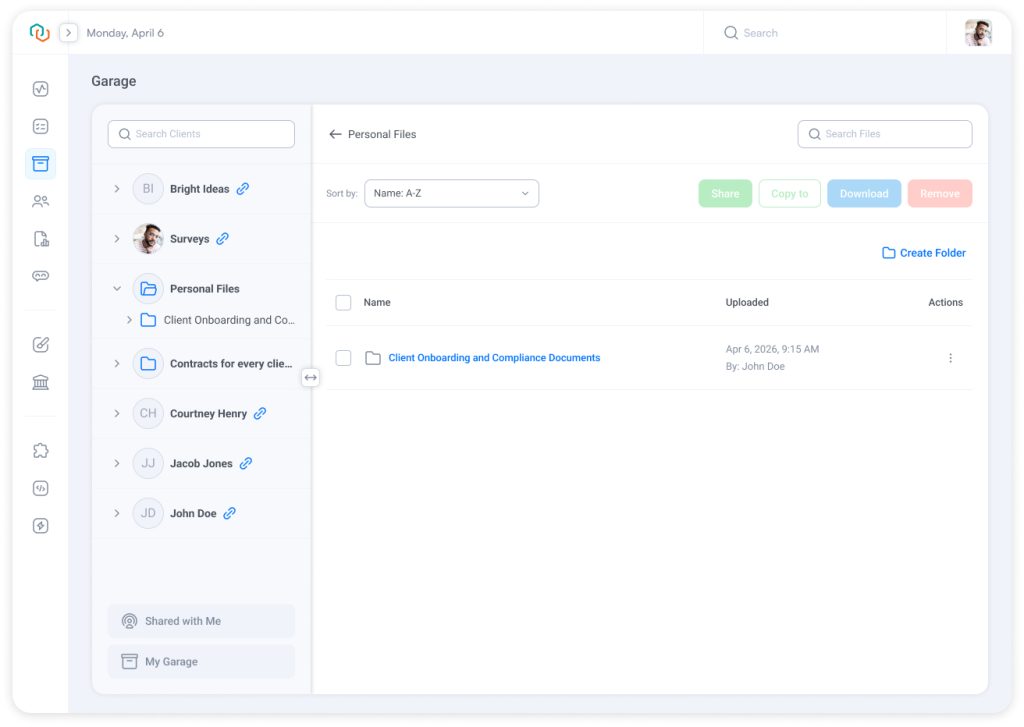Click the link icon beside Courtney Henry

coord(260,413)
